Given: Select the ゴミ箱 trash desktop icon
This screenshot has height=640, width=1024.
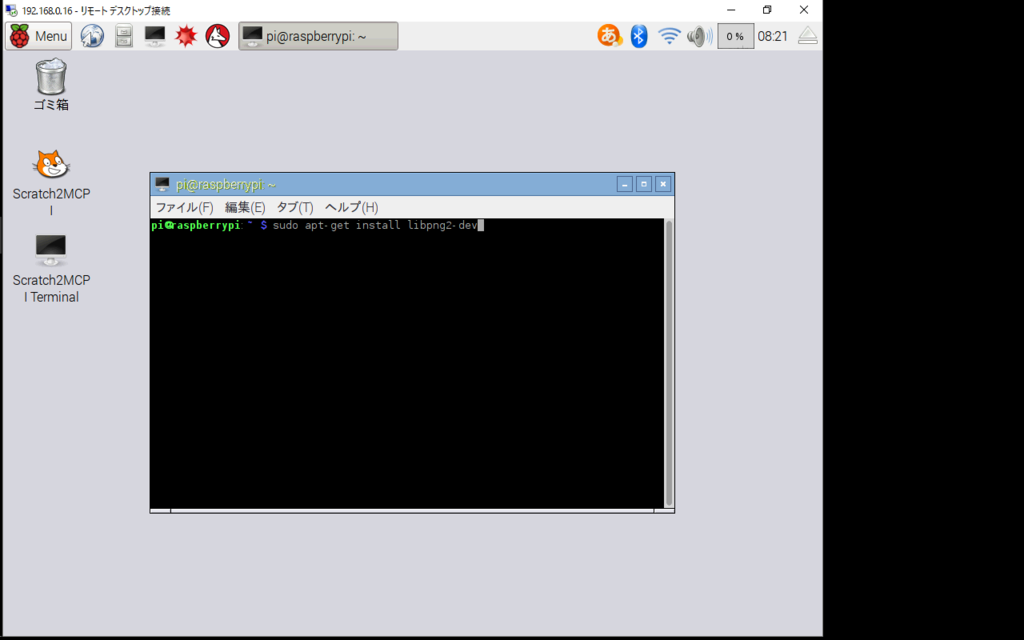Looking at the screenshot, I should tap(51, 85).
